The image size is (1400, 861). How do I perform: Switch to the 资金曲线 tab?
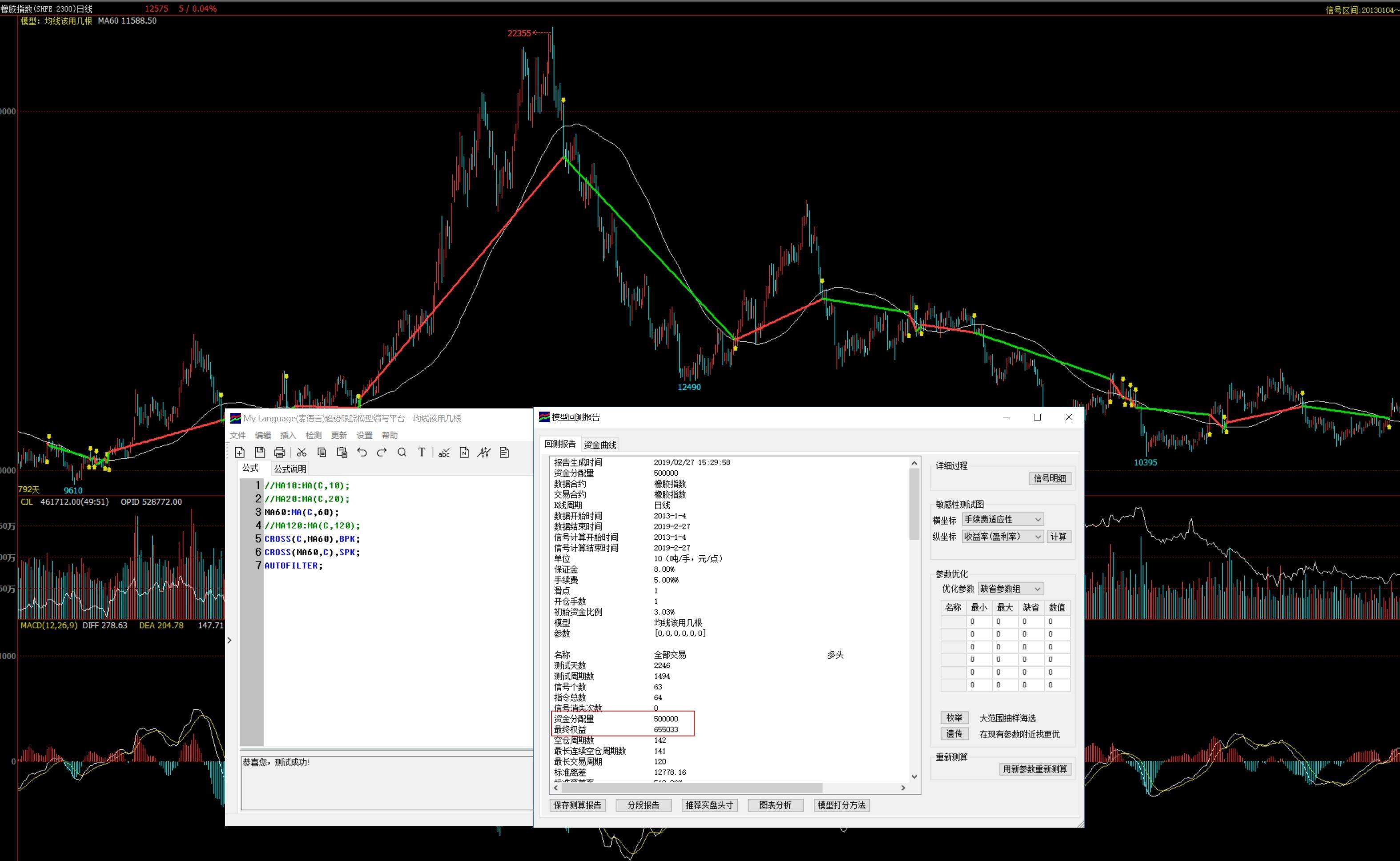[600, 445]
